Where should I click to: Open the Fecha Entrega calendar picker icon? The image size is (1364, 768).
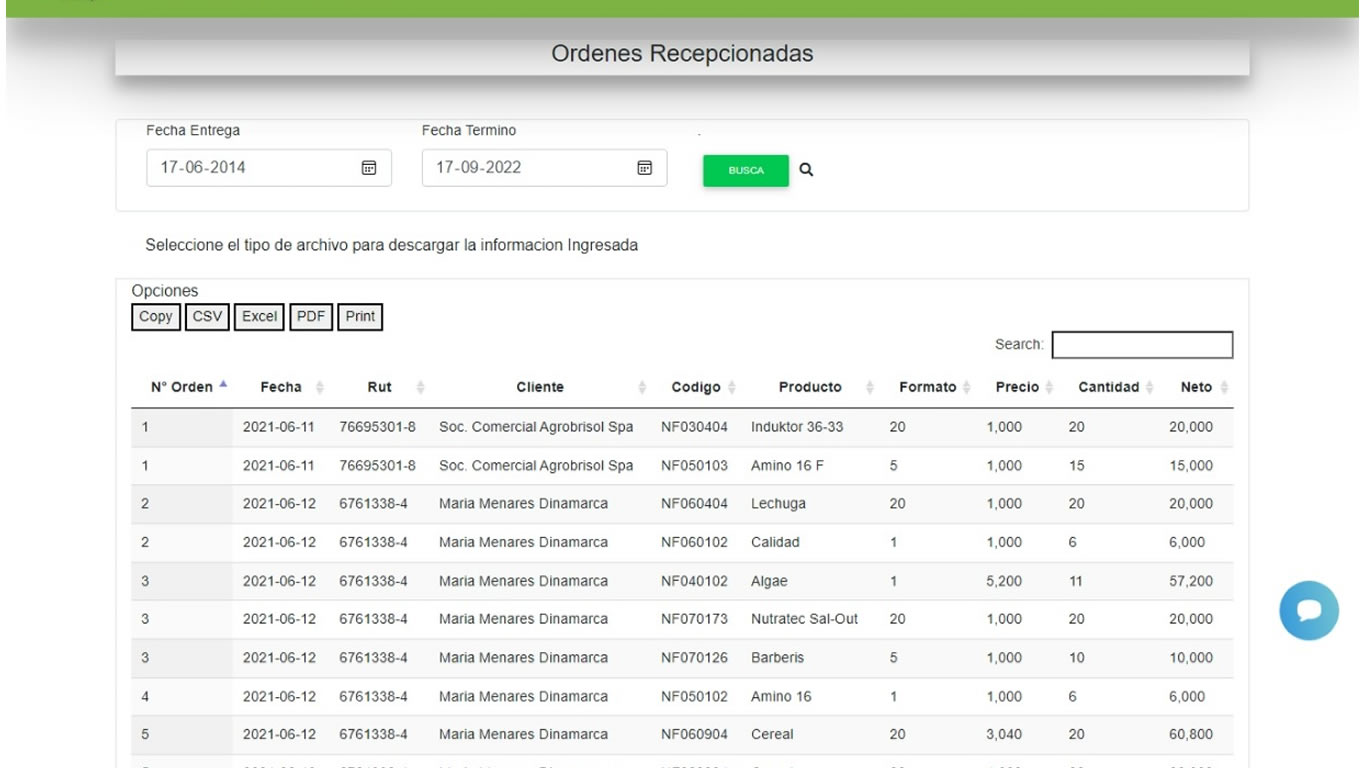coord(368,168)
